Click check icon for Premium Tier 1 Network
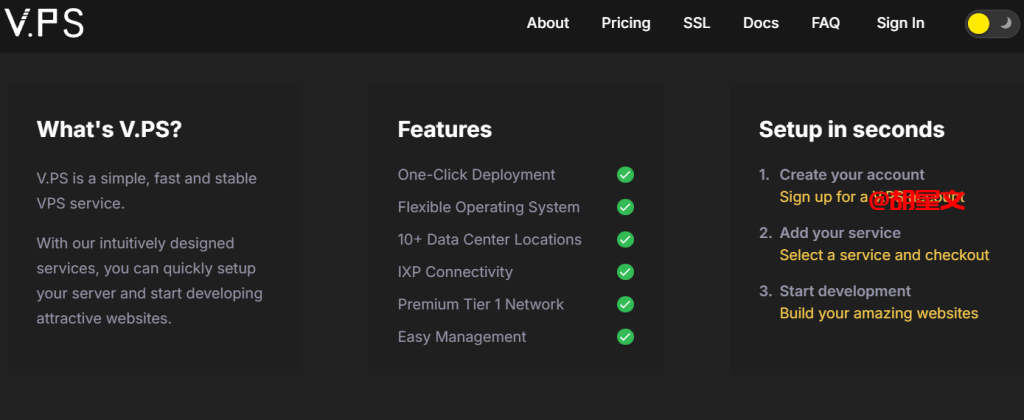Image resolution: width=1024 pixels, height=420 pixels. tap(625, 304)
